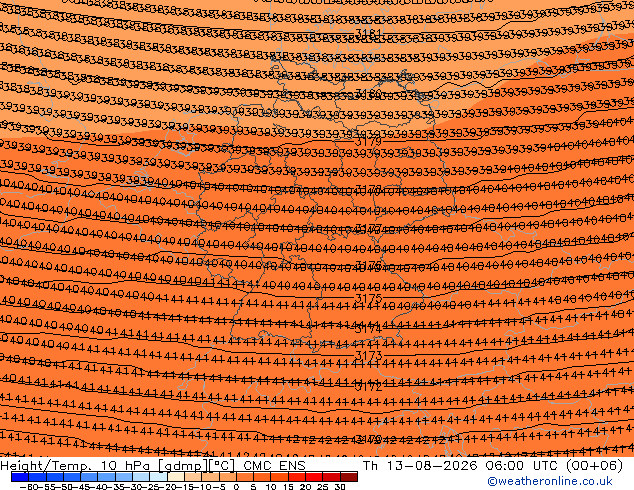Screen dimensions: 634x490
Task: Click the 3181 contour label
Action: pos(368,33)
